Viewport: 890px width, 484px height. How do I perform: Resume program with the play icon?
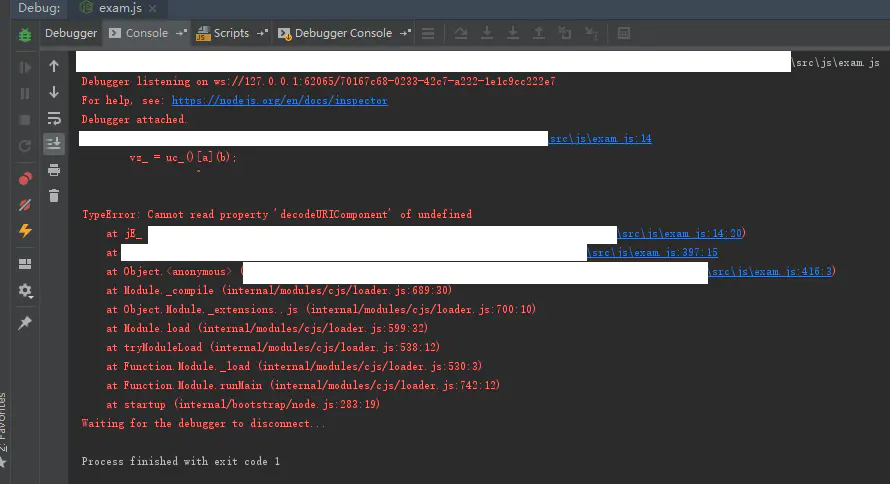coord(25,68)
